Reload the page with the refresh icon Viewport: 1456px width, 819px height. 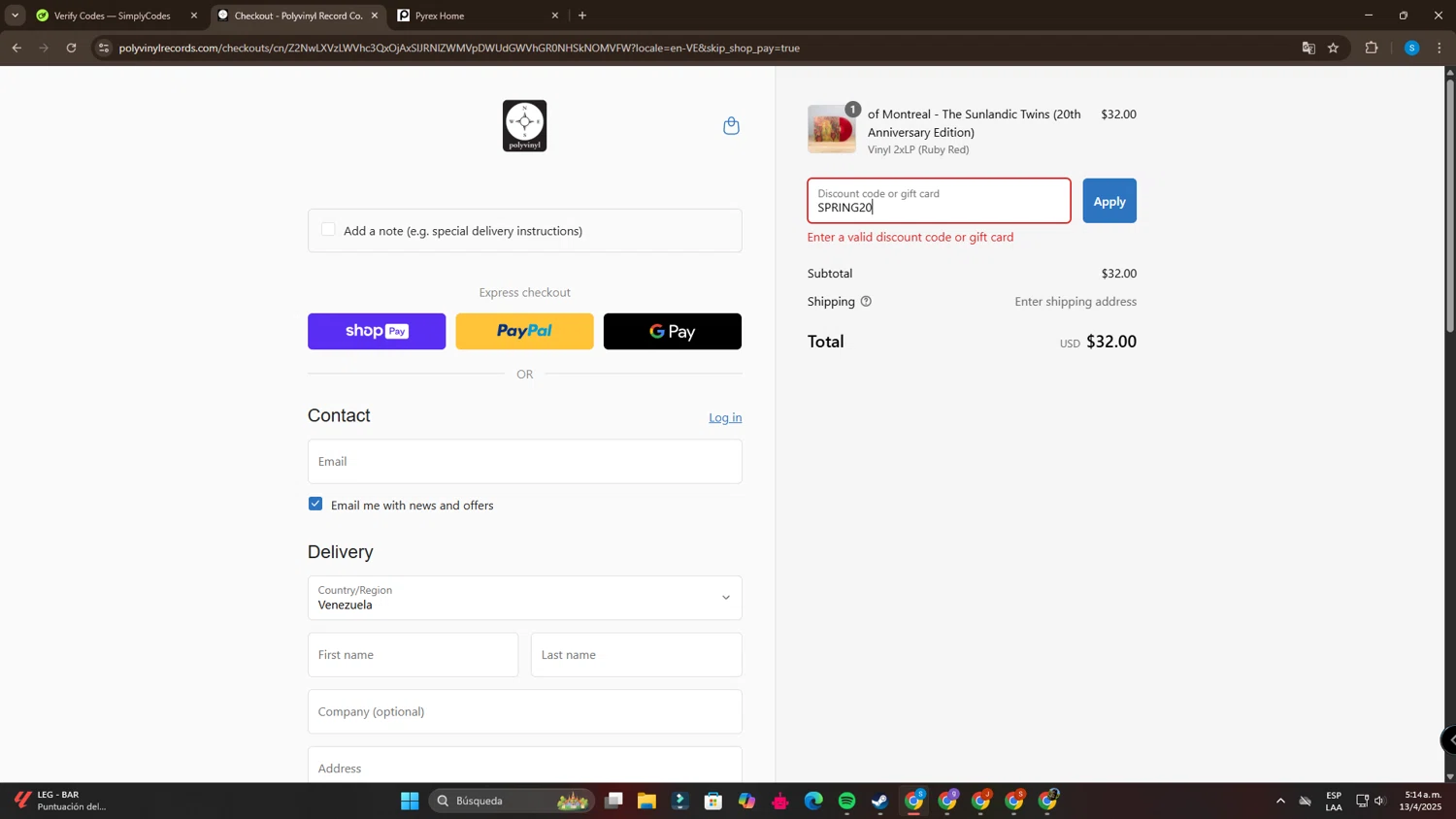71,48
